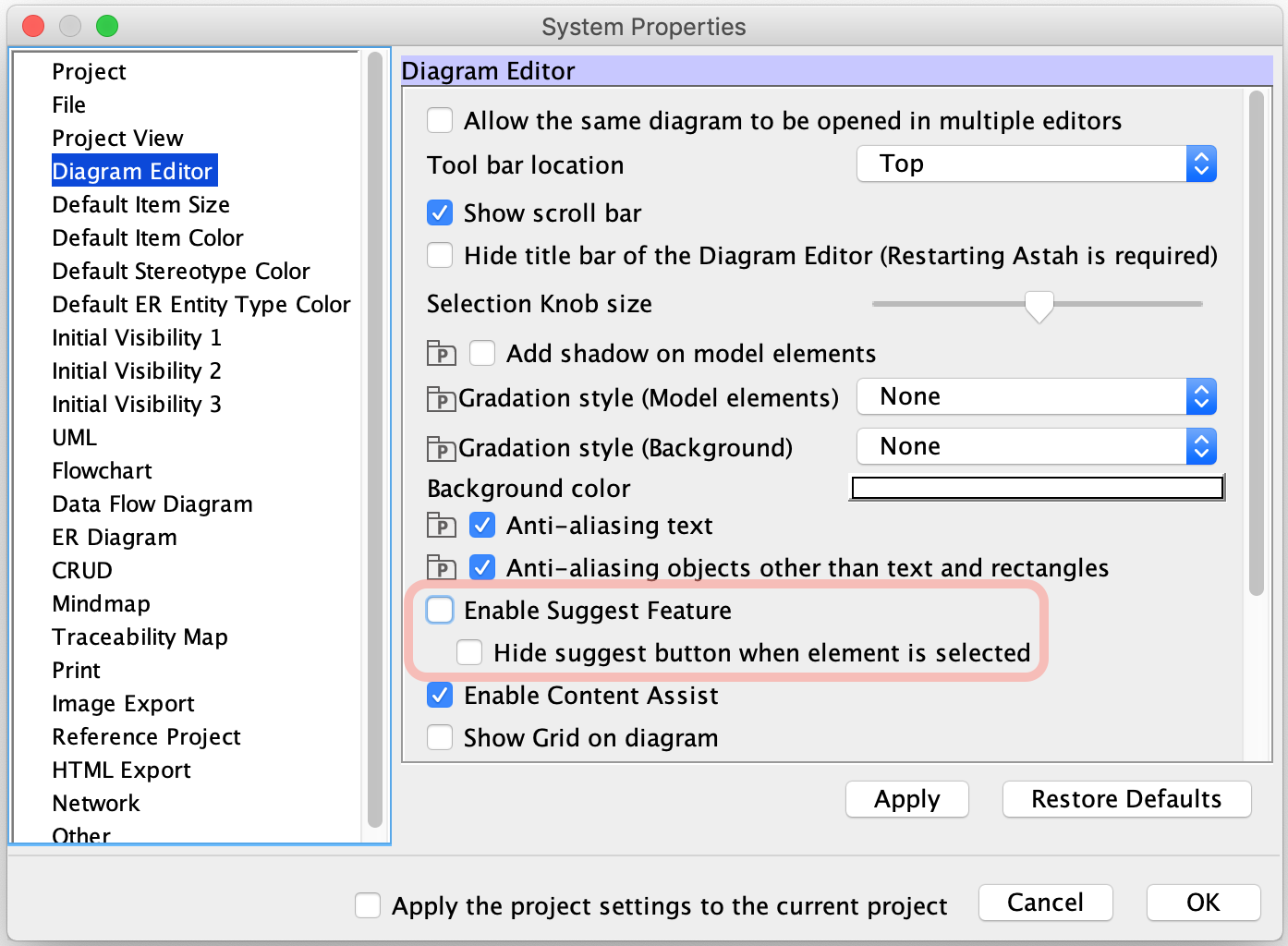The image size is (1288, 946).
Task: Click the P icon beside Anti-aliasing objects option
Action: click(x=441, y=567)
